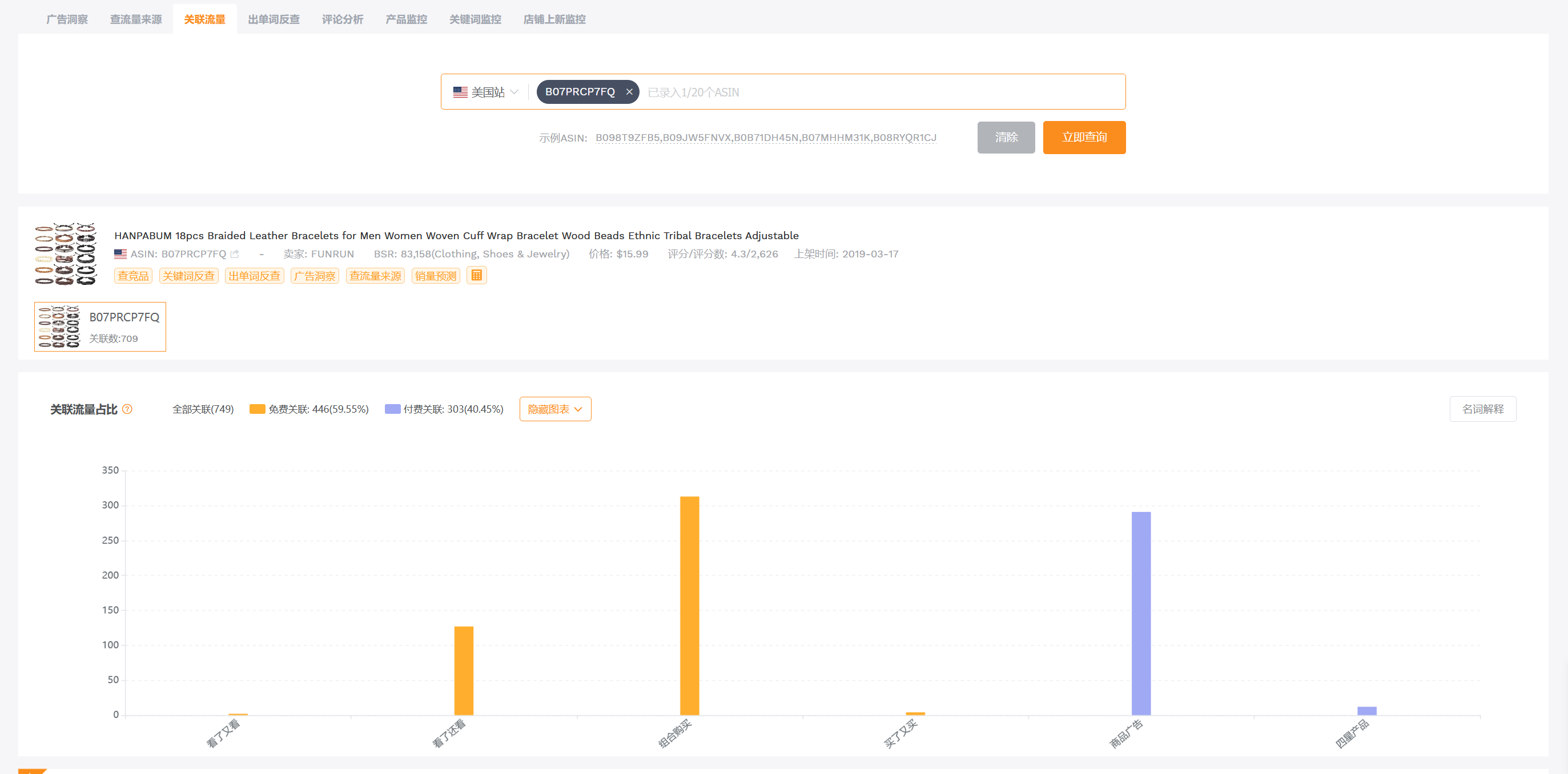Screen dimensions: 1568x774
Task: Switch to the 查流量来源 tab
Action: [136, 19]
